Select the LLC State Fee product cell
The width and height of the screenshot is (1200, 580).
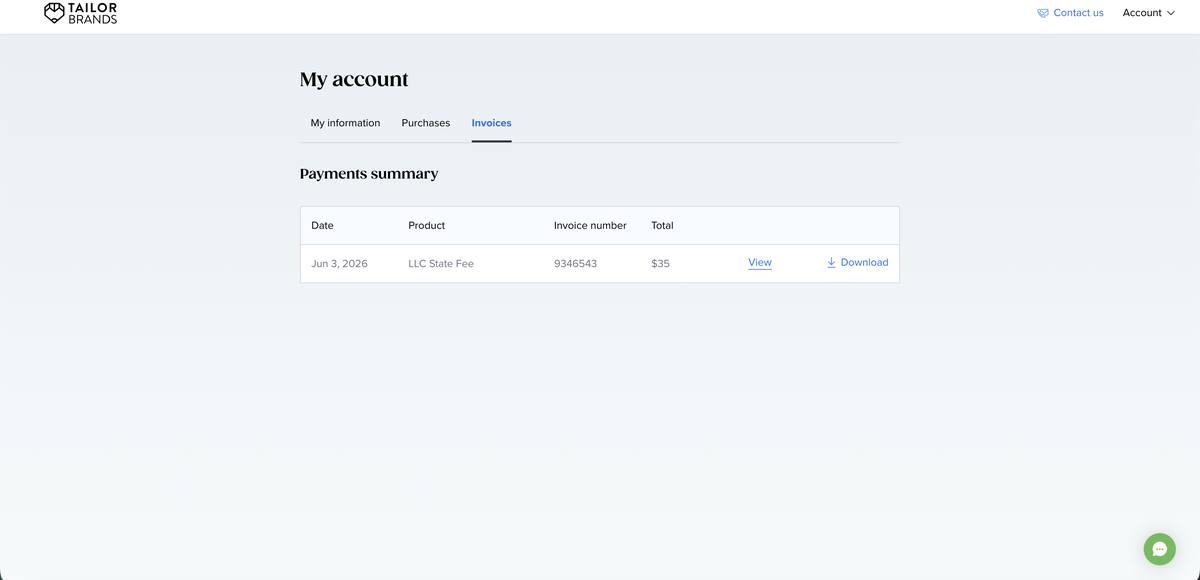click(x=441, y=264)
